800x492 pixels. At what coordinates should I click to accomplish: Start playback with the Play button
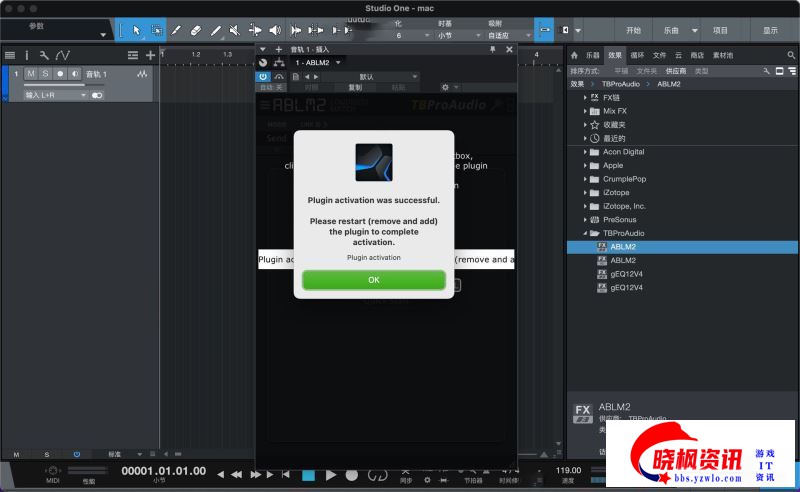coord(331,475)
